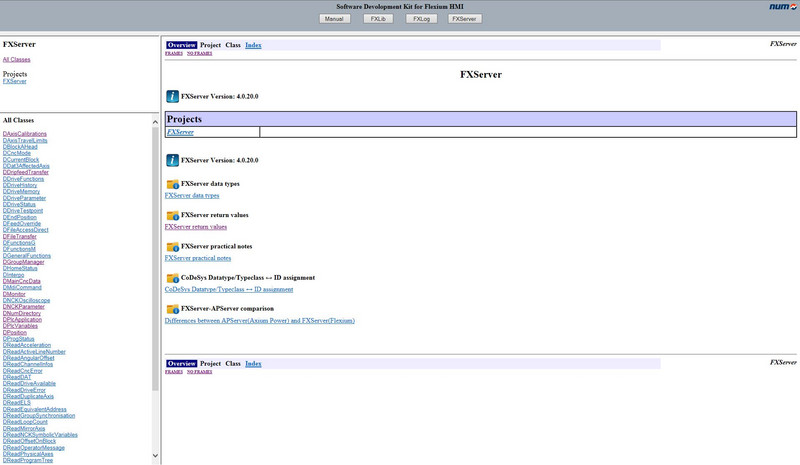Open the All Classes link in the upper-left frame
Viewport: 800px width, 465px height.
(x=17, y=59)
